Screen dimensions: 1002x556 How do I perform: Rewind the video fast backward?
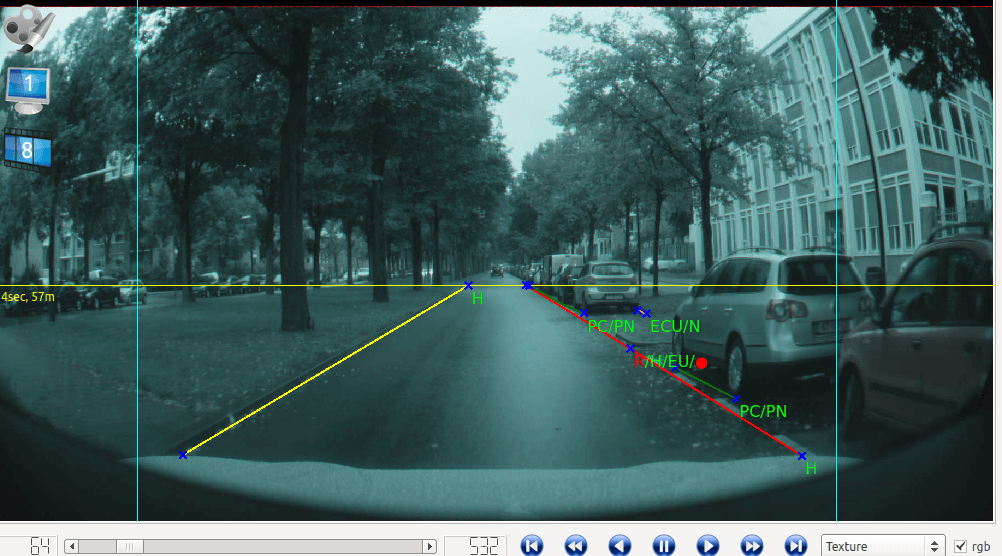(x=576, y=546)
